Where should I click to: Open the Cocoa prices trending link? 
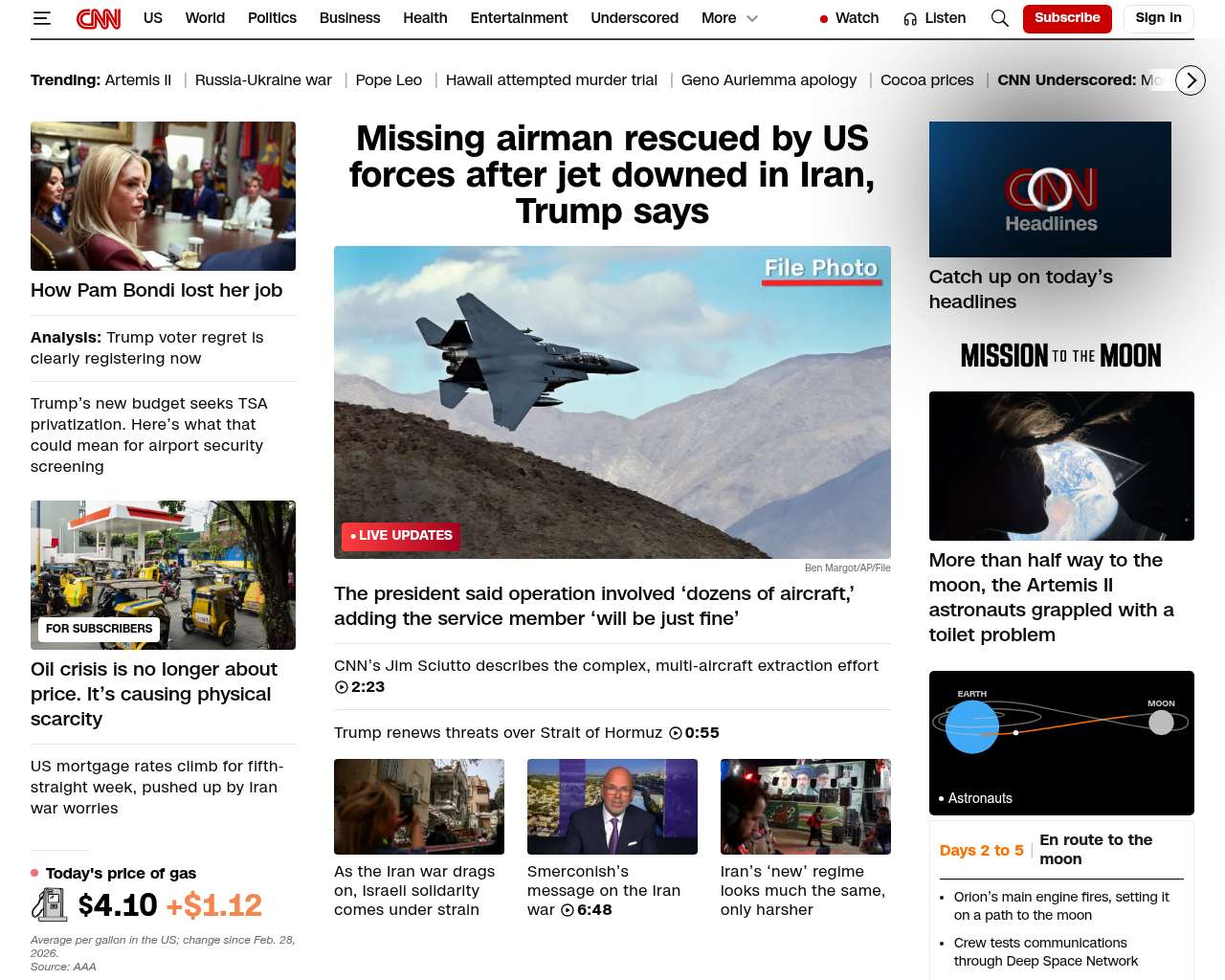(x=926, y=80)
